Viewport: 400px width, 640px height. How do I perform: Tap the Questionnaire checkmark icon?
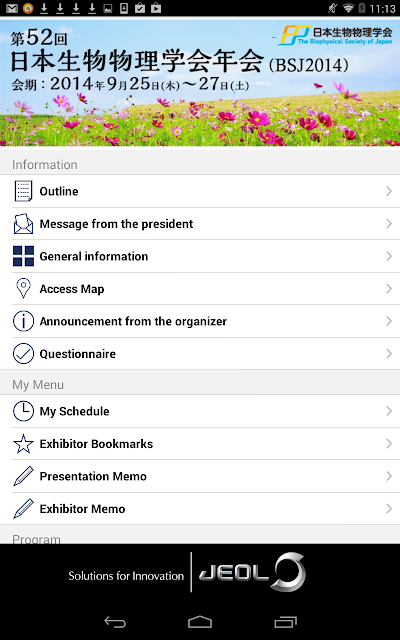pyautogui.click(x=23, y=353)
